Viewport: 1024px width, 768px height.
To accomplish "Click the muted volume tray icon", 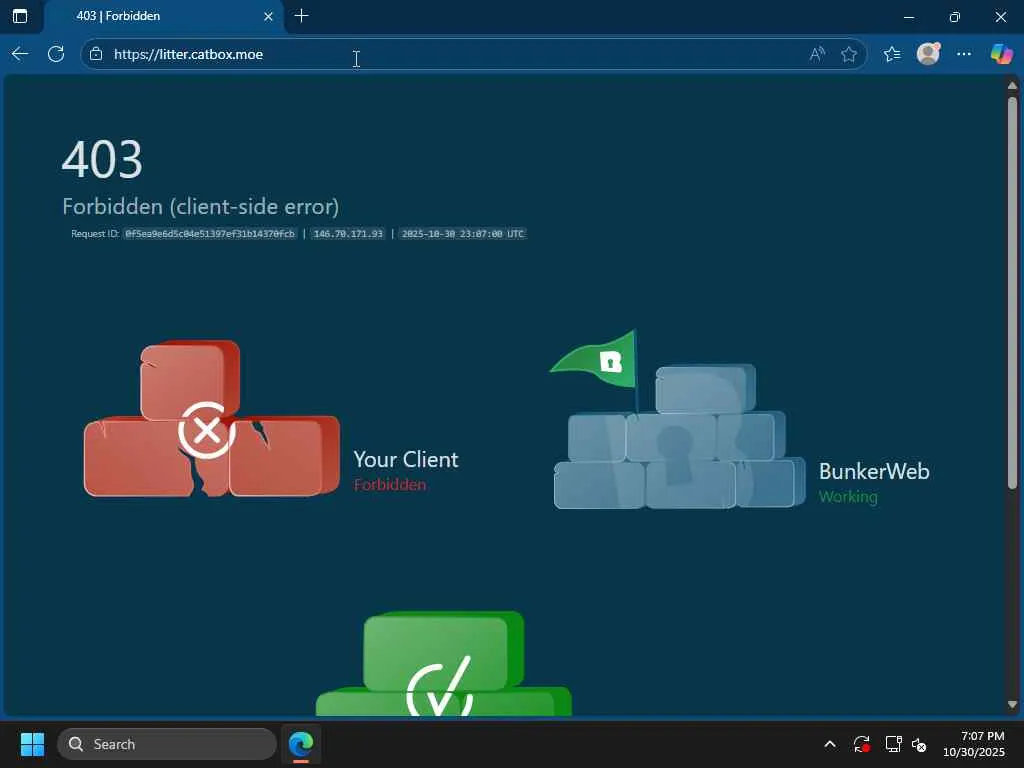I will click(x=919, y=744).
